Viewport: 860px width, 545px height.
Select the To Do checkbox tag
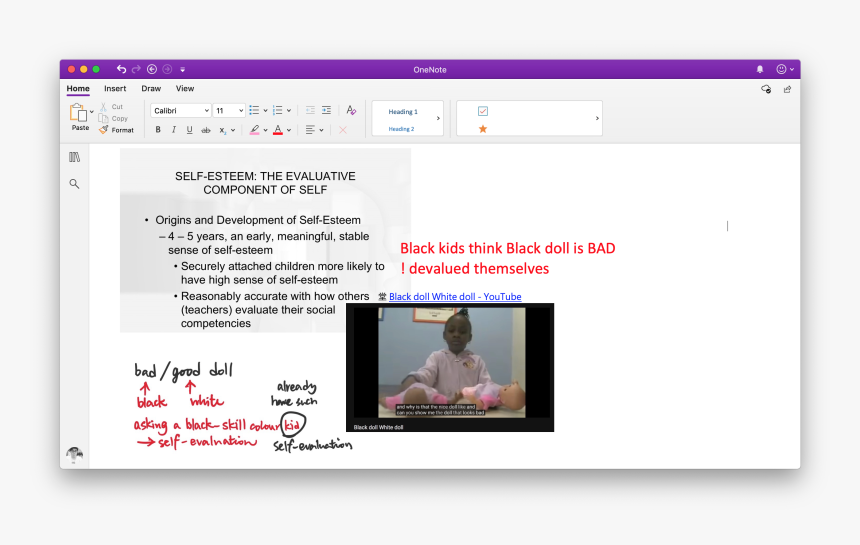pyautogui.click(x=483, y=111)
